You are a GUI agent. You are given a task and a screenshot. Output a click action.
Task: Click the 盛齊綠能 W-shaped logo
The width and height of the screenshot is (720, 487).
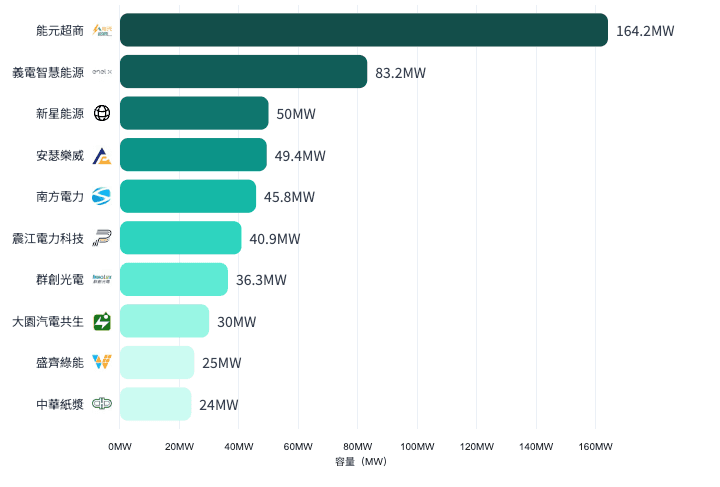click(102, 363)
